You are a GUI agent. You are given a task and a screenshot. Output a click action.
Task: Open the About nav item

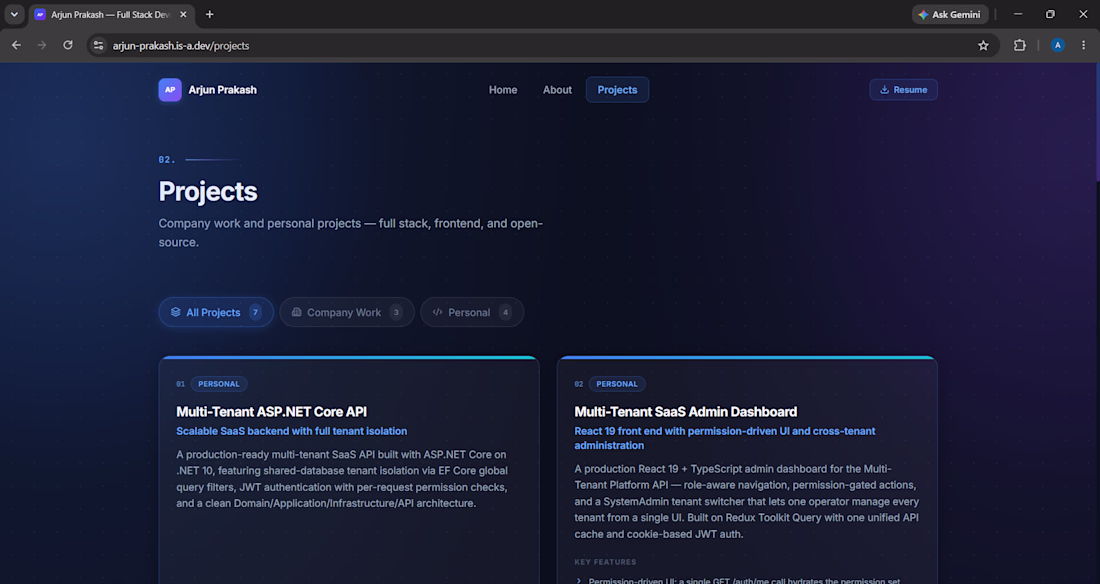pos(557,90)
